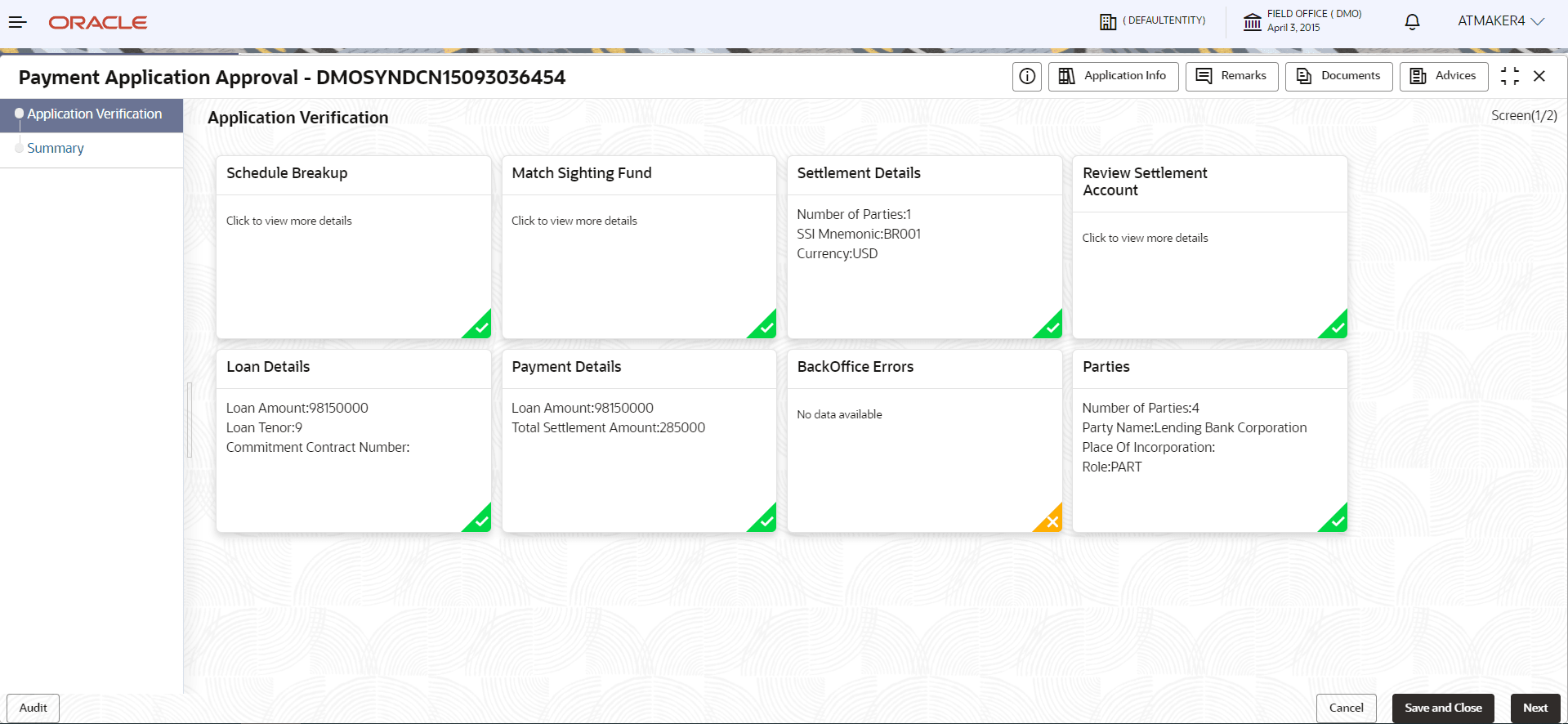Open the notifications bell
The width and height of the screenshot is (1568, 724).
point(1412,22)
